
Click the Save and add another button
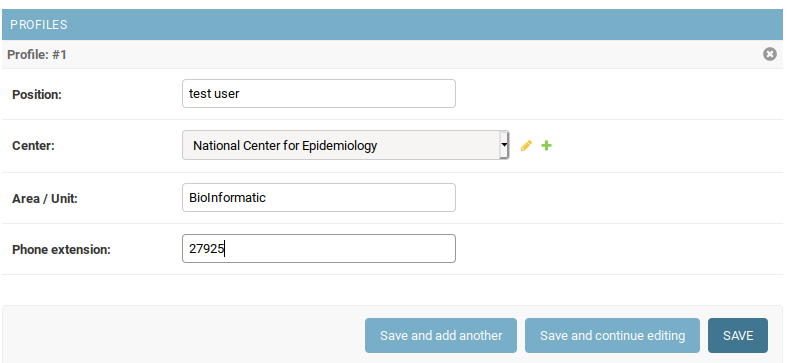441,335
